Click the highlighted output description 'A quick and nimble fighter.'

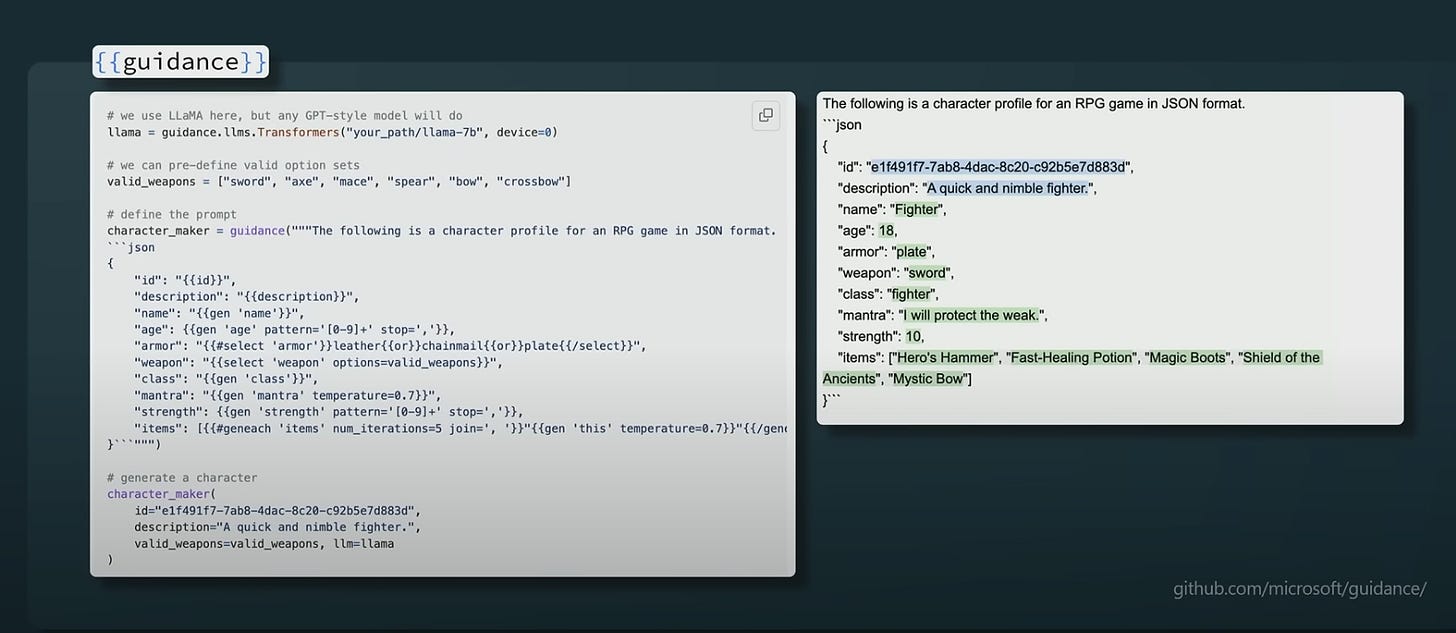(x=1007, y=188)
